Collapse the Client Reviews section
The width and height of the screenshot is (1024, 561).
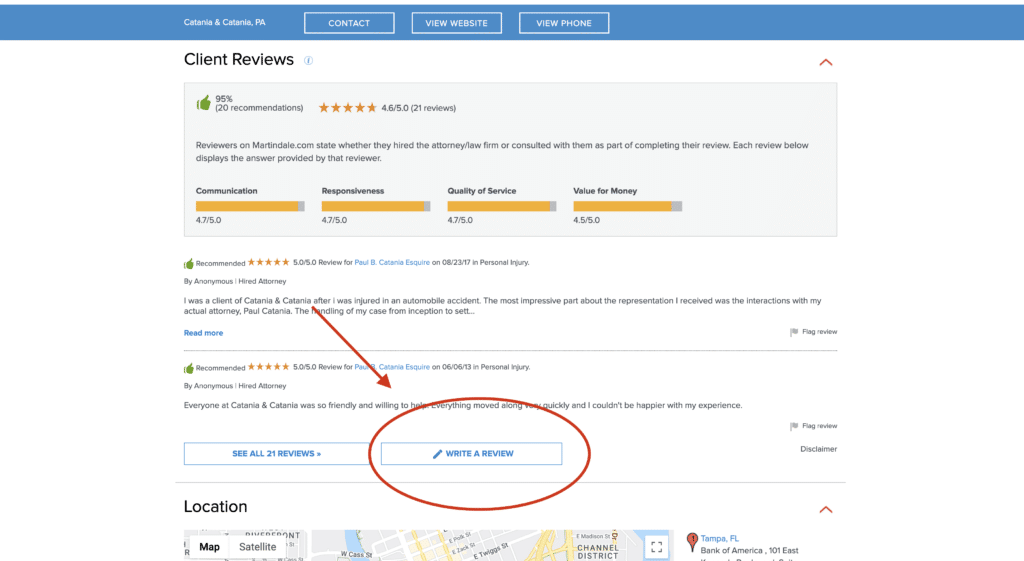tap(825, 62)
